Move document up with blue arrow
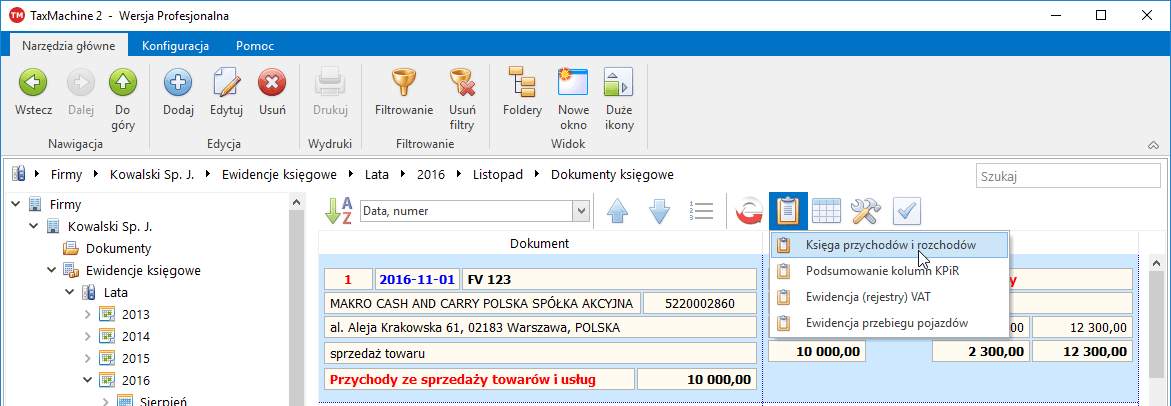The width and height of the screenshot is (1171, 406). (x=618, y=211)
